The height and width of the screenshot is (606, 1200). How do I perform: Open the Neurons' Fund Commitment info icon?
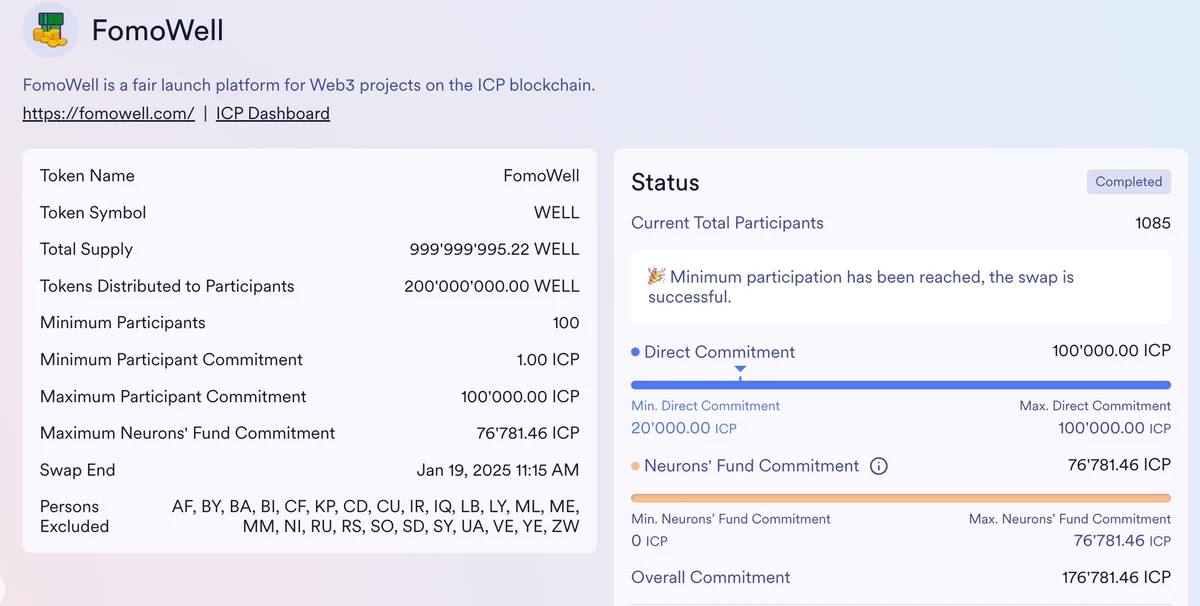coord(879,466)
